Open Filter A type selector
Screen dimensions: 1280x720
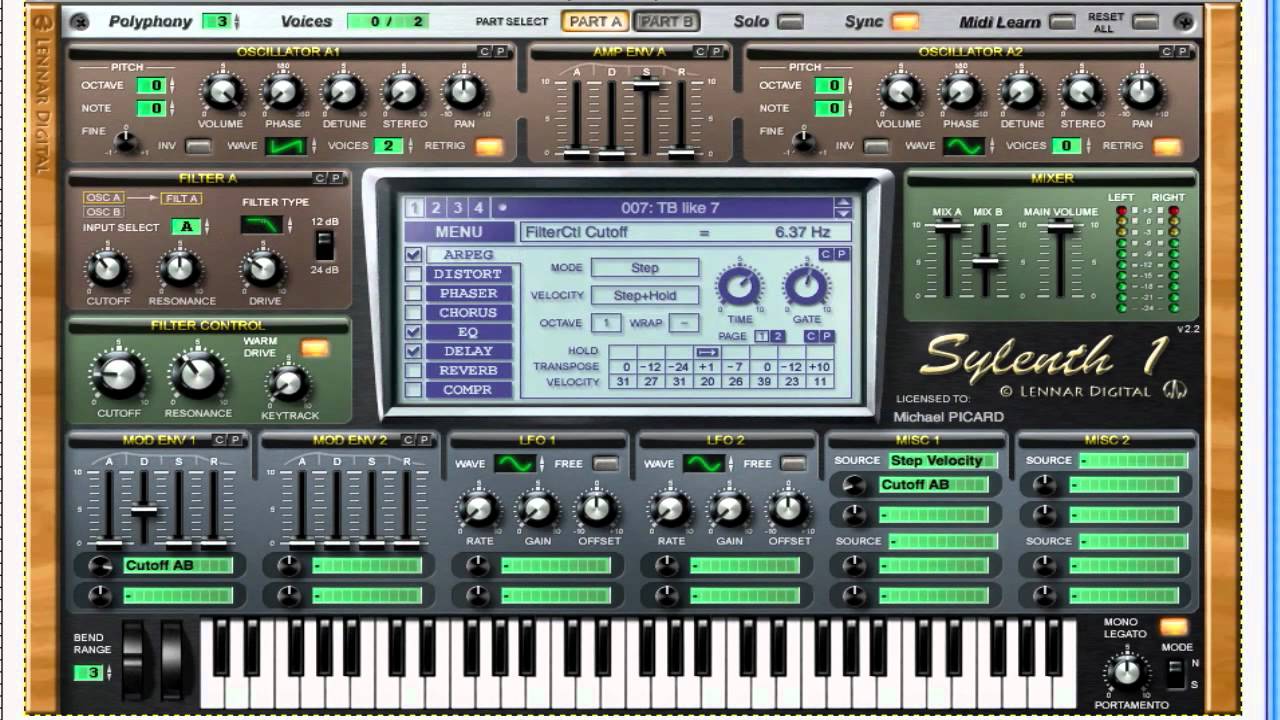coord(262,225)
